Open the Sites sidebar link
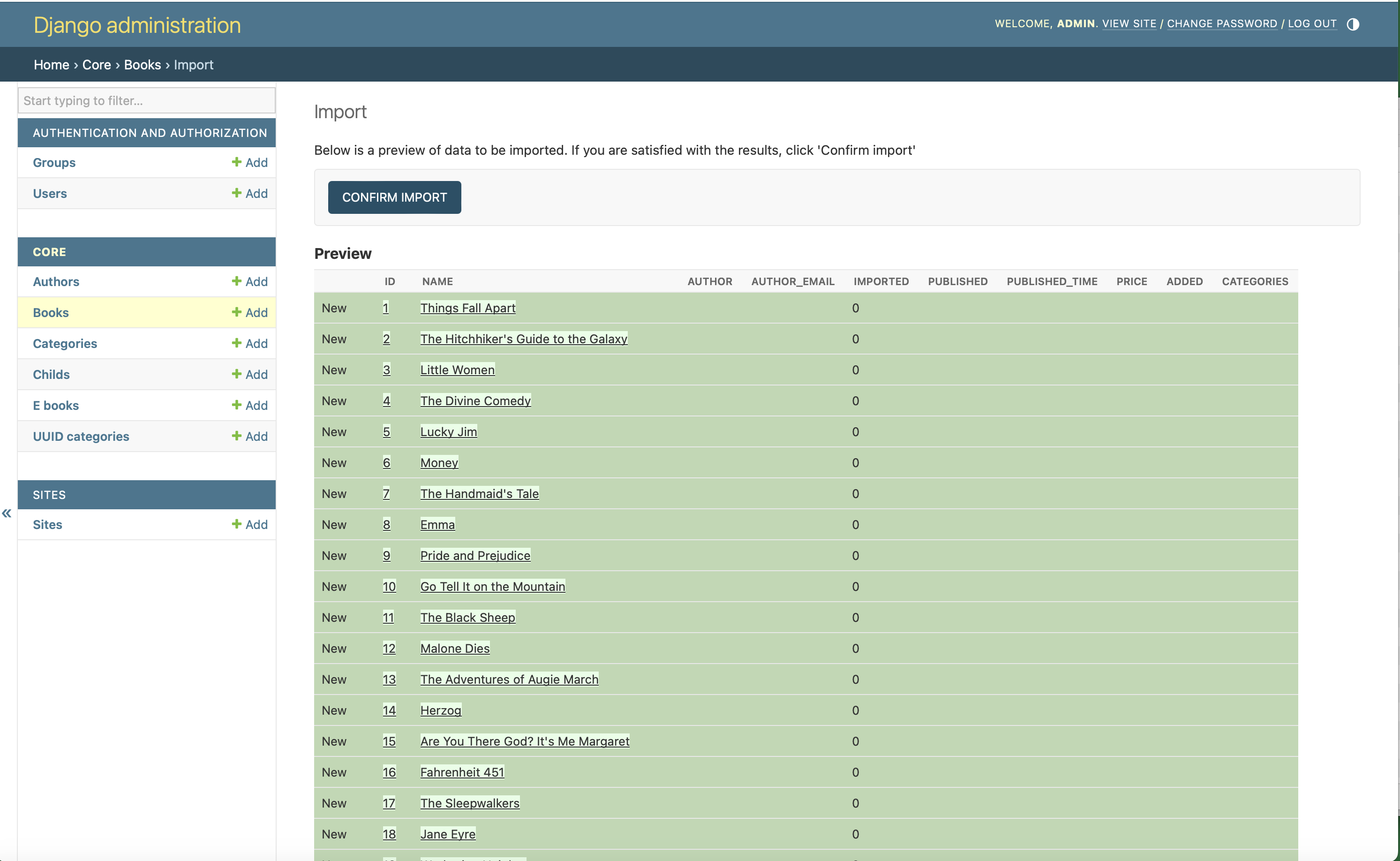Image resolution: width=1400 pixels, height=861 pixels. 47,524
